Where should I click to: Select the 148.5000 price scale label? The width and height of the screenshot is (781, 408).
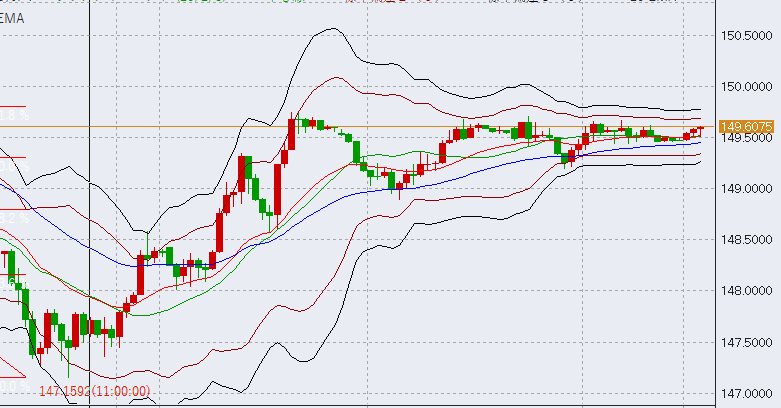pyautogui.click(x=749, y=240)
